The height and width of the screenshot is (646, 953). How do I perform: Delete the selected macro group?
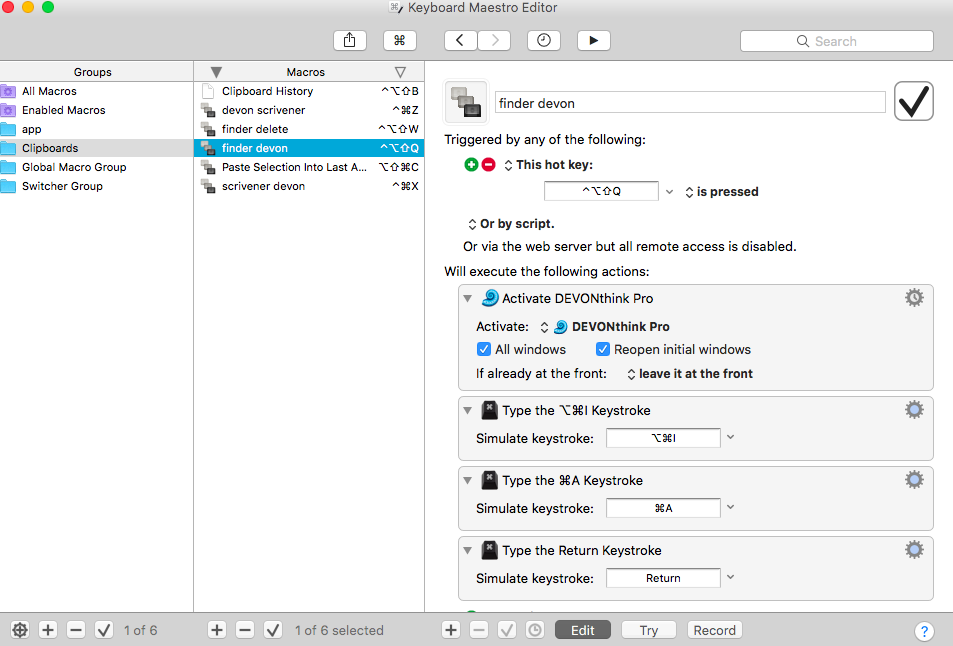[x=76, y=630]
